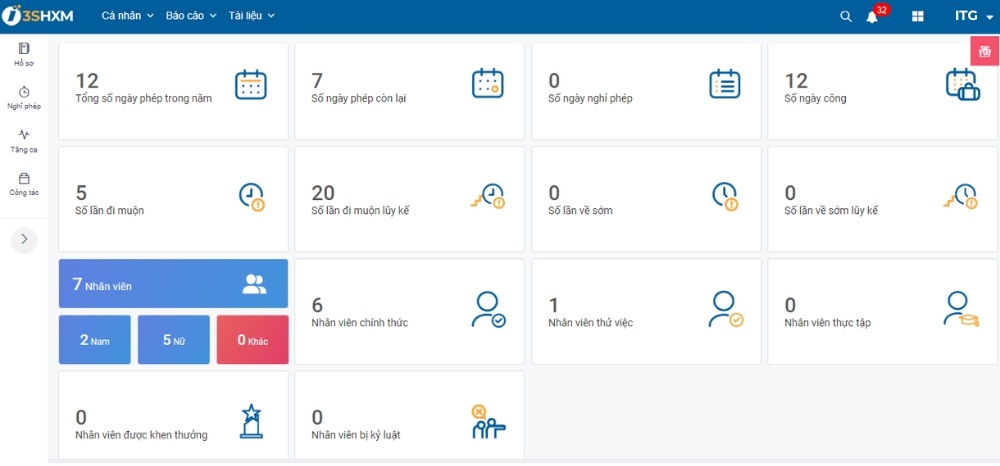Click the blue 2 Nam tile
1000x466 pixels.
(x=95, y=340)
